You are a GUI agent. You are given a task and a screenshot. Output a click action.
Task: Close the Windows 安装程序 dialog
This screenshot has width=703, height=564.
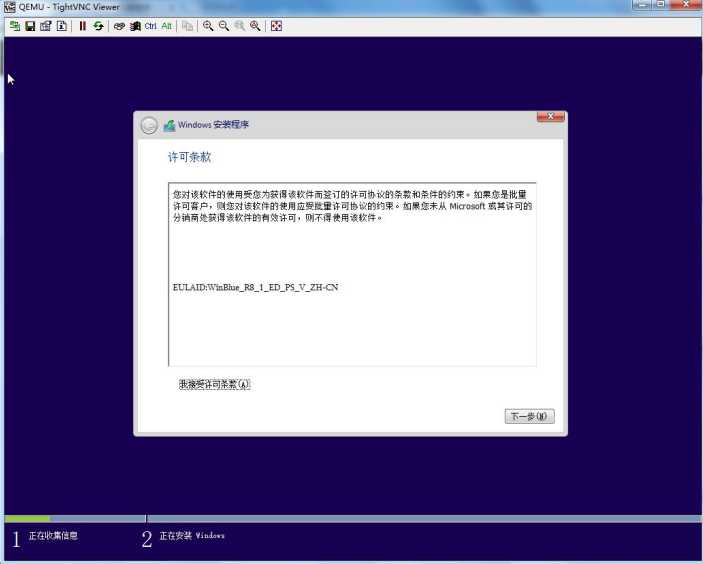click(551, 117)
